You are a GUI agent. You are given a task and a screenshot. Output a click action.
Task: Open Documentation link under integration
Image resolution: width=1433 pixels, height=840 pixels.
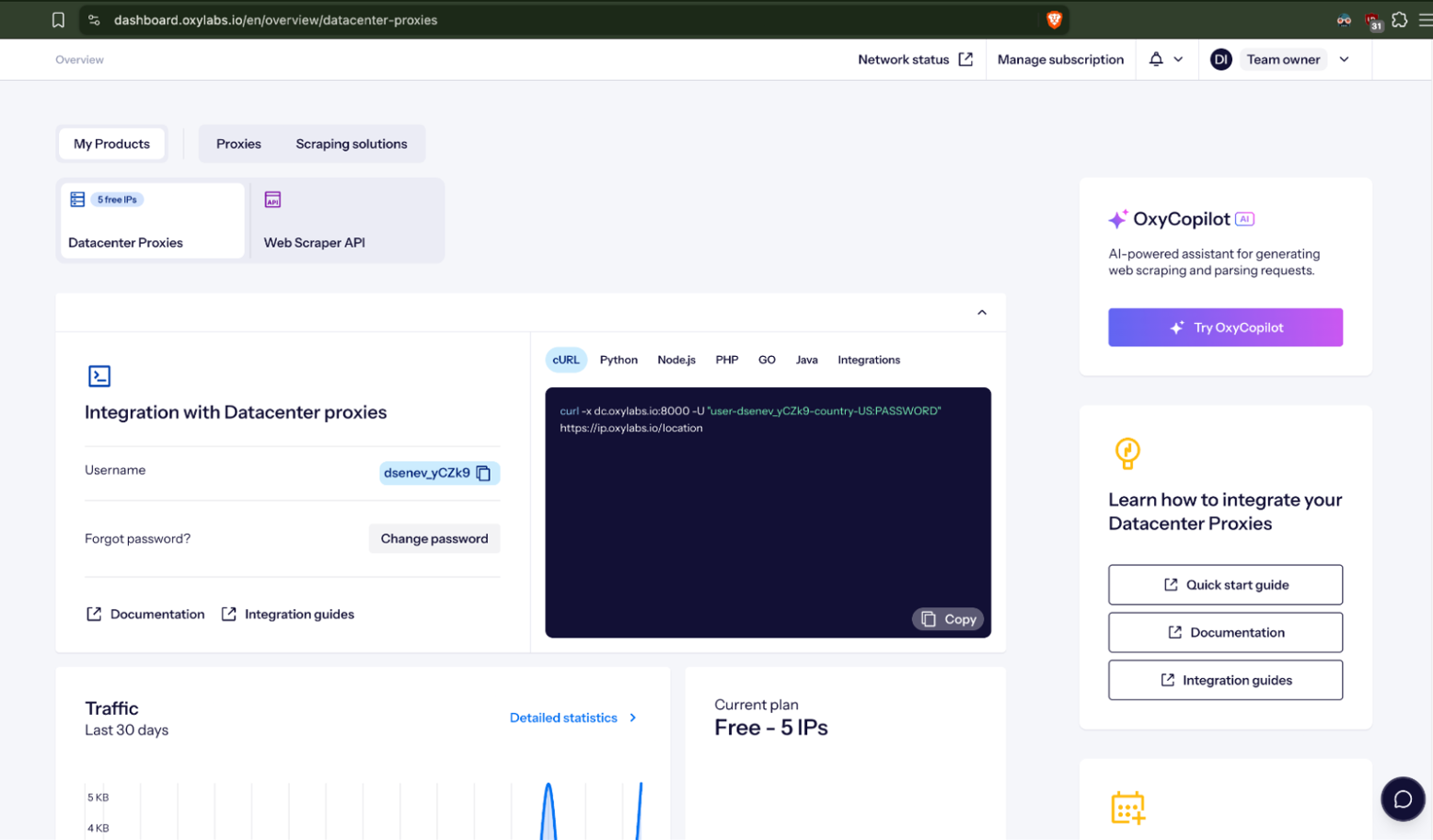tap(145, 614)
